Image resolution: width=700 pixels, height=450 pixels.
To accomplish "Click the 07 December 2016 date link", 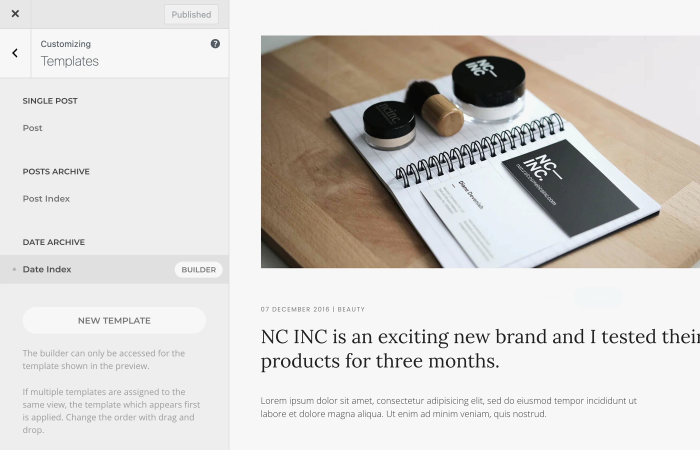I will pos(295,309).
